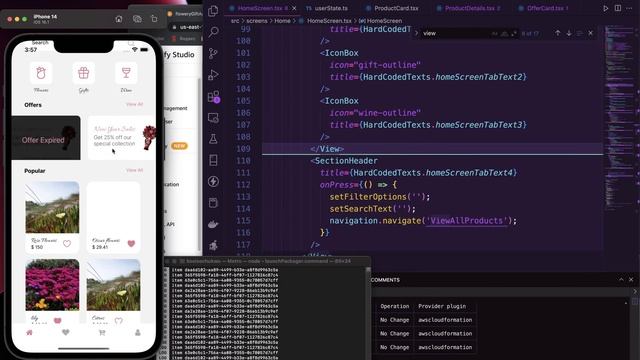Click the 'Provider plugin' header in the panel table
This screenshot has width=640, height=360.
coord(442,306)
